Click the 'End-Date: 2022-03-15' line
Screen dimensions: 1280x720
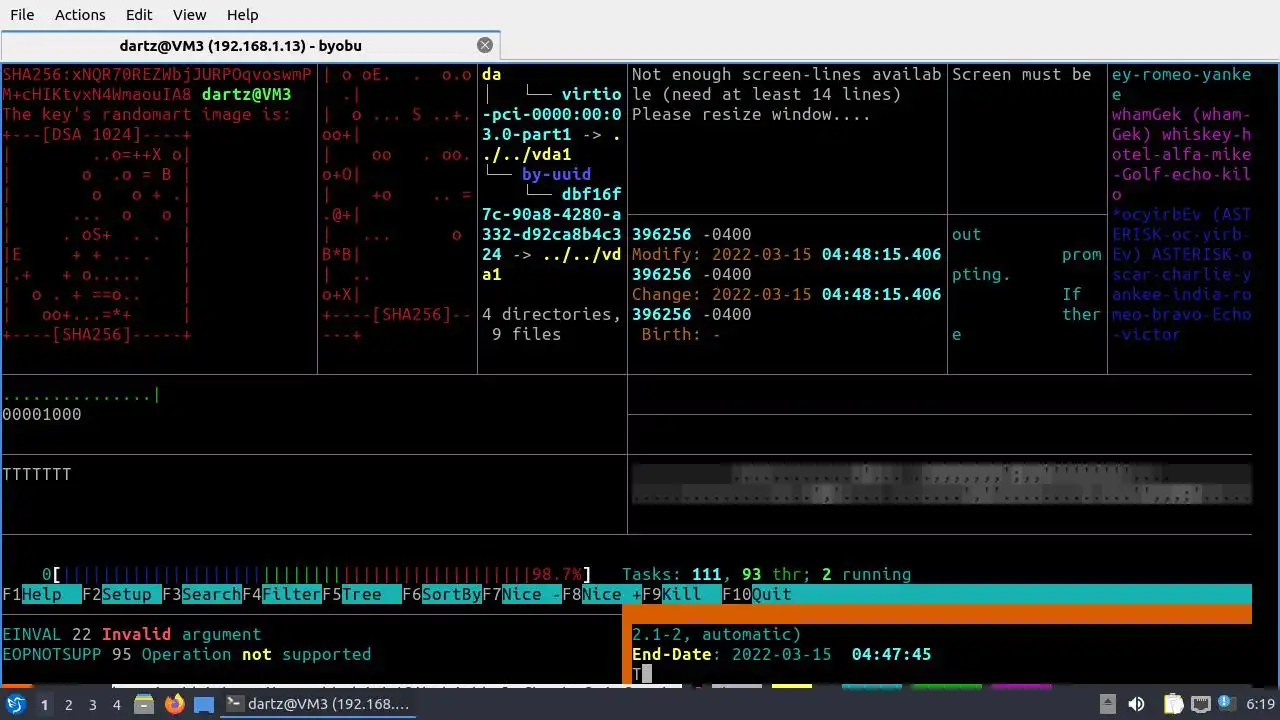pyautogui.click(x=782, y=654)
